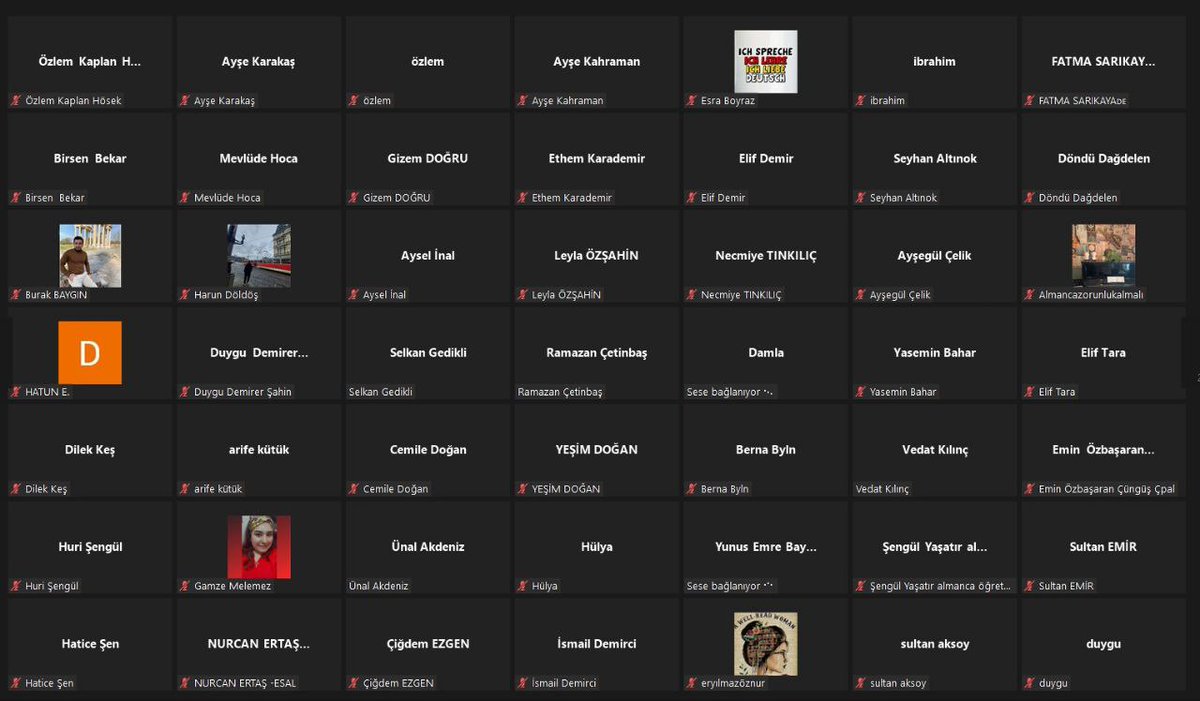
Task: Click İsmail Demirci's muted microphone icon
Action: (523, 683)
